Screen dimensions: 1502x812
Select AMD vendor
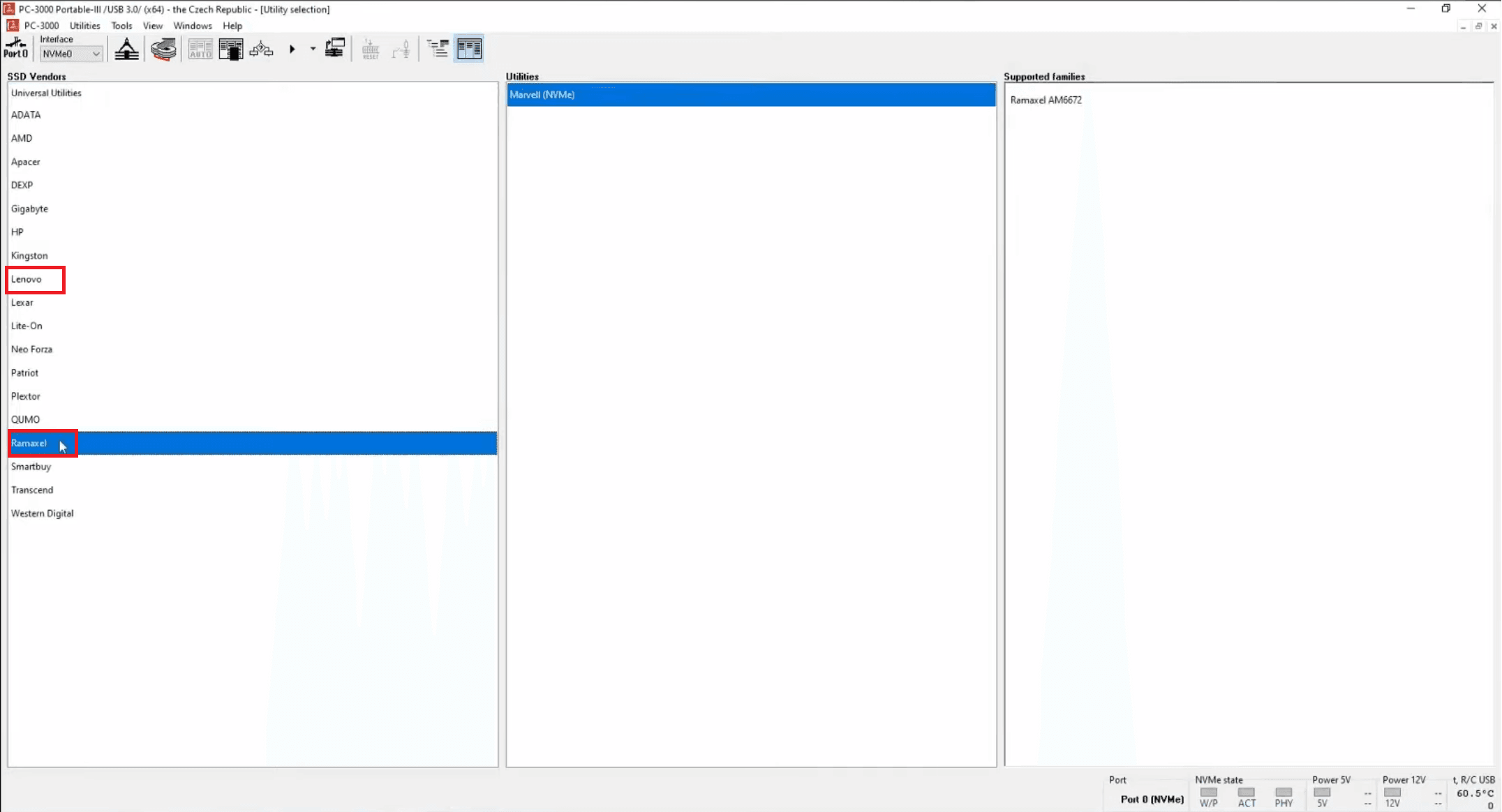point(253,138)
